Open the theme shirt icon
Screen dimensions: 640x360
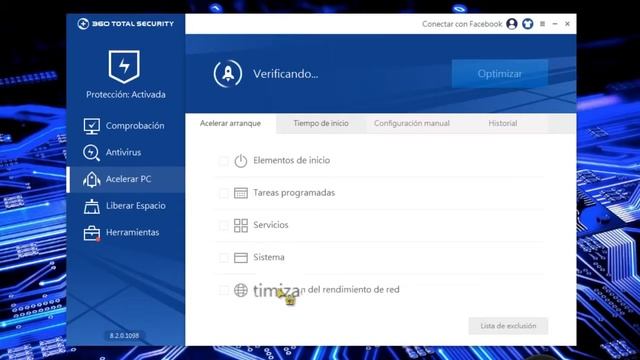(x=527, y=24)
